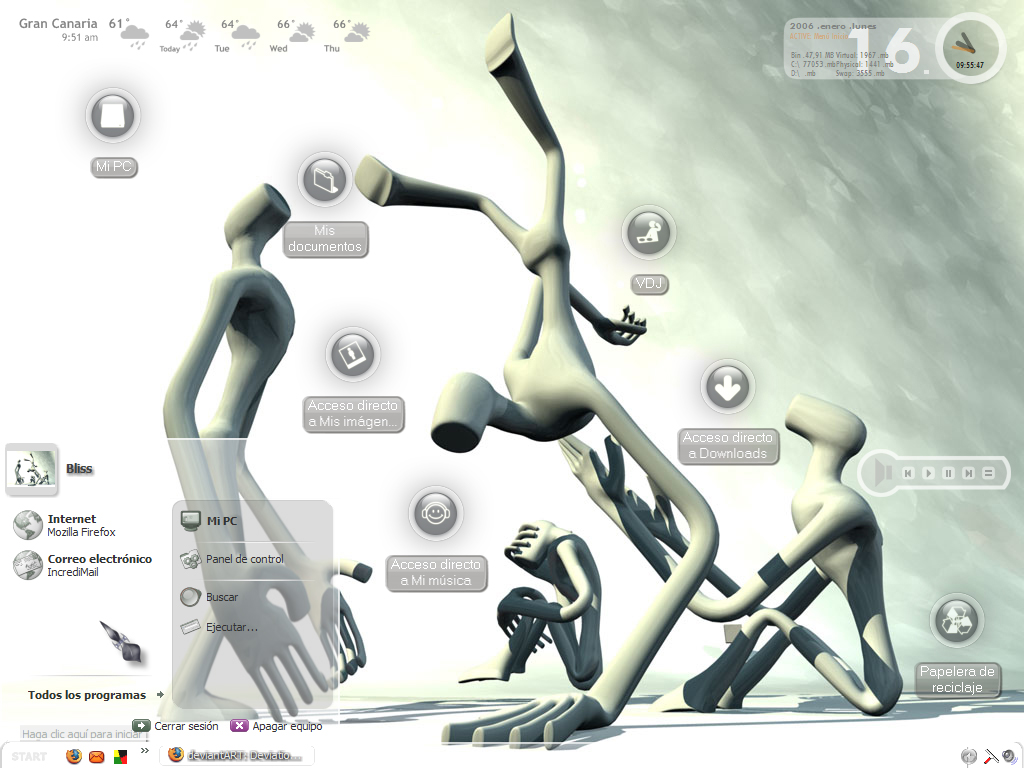Open the Downloads shortcut arrow icon

click(728, 387)
